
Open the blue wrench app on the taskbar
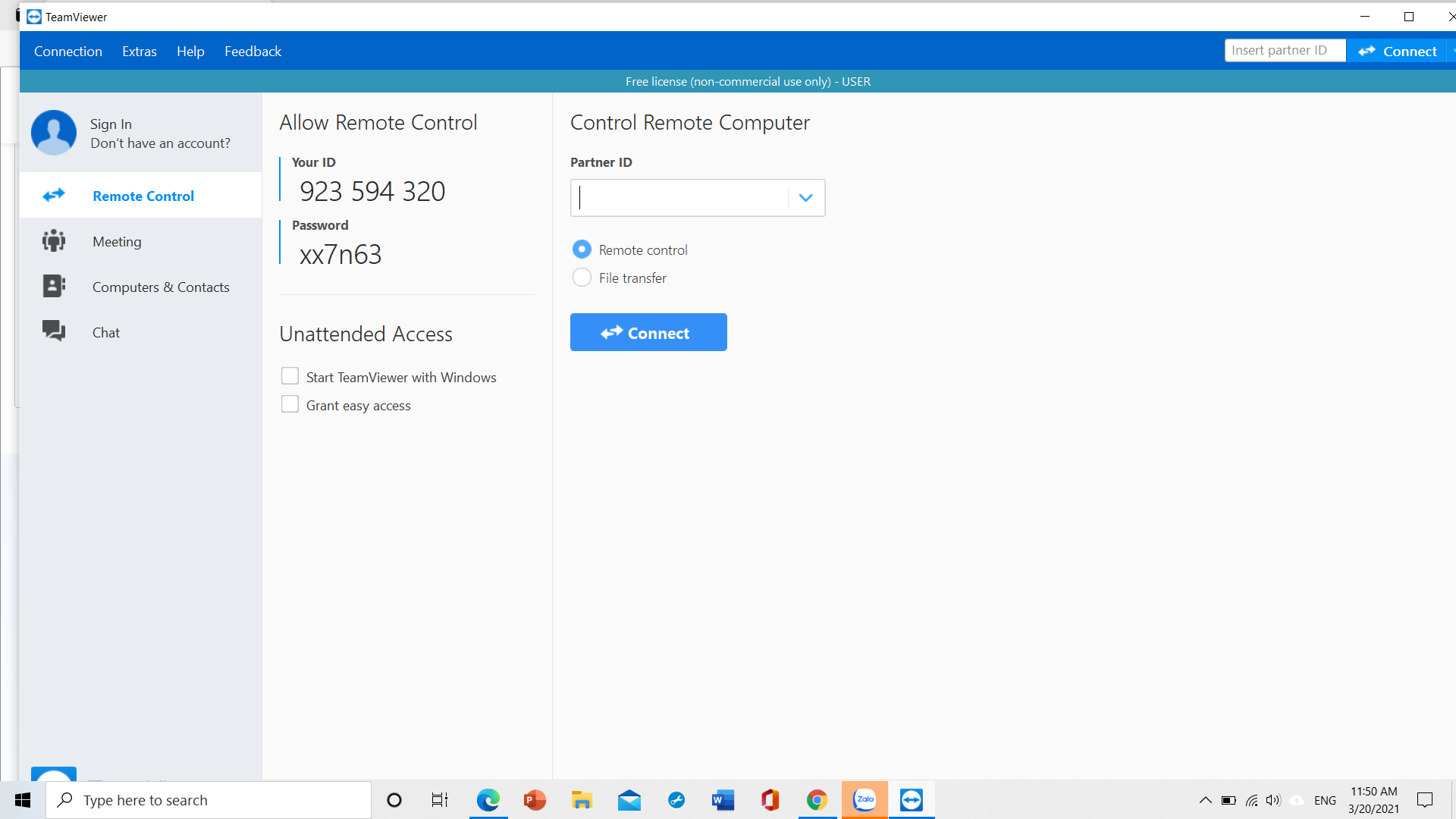(676, 800)
